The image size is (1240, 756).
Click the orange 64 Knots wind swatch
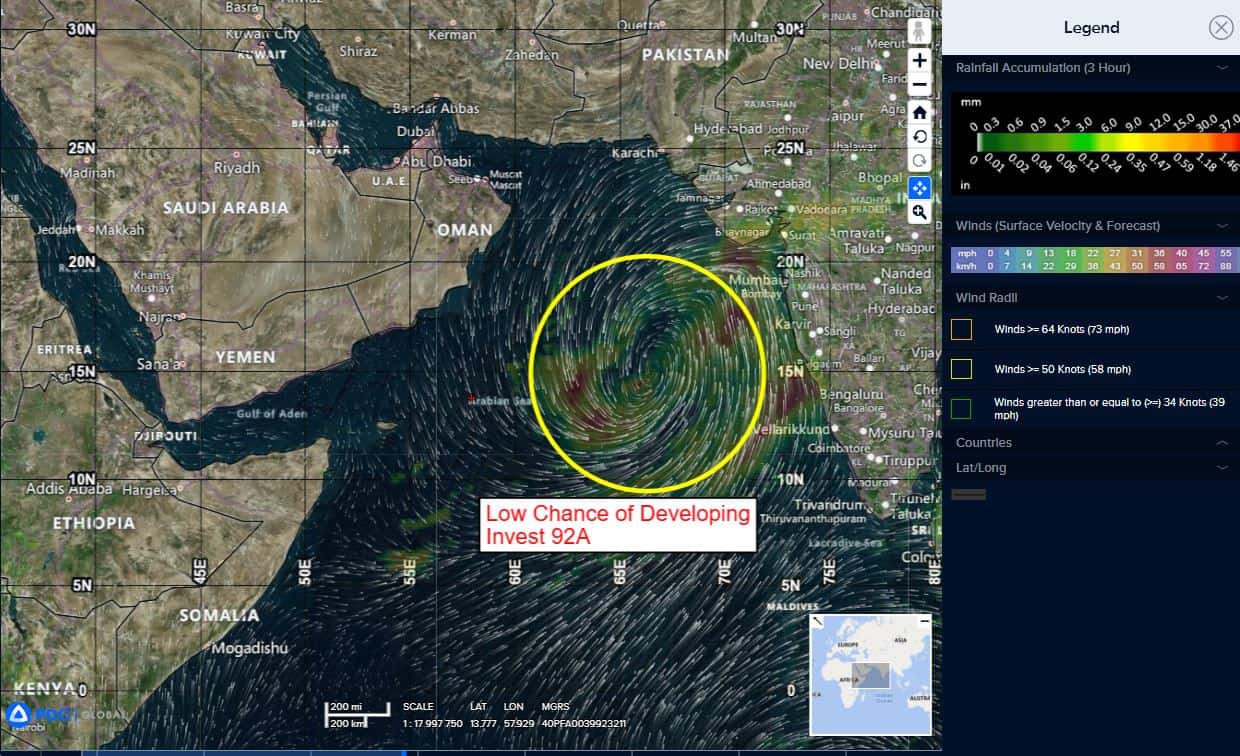(961, 329)
